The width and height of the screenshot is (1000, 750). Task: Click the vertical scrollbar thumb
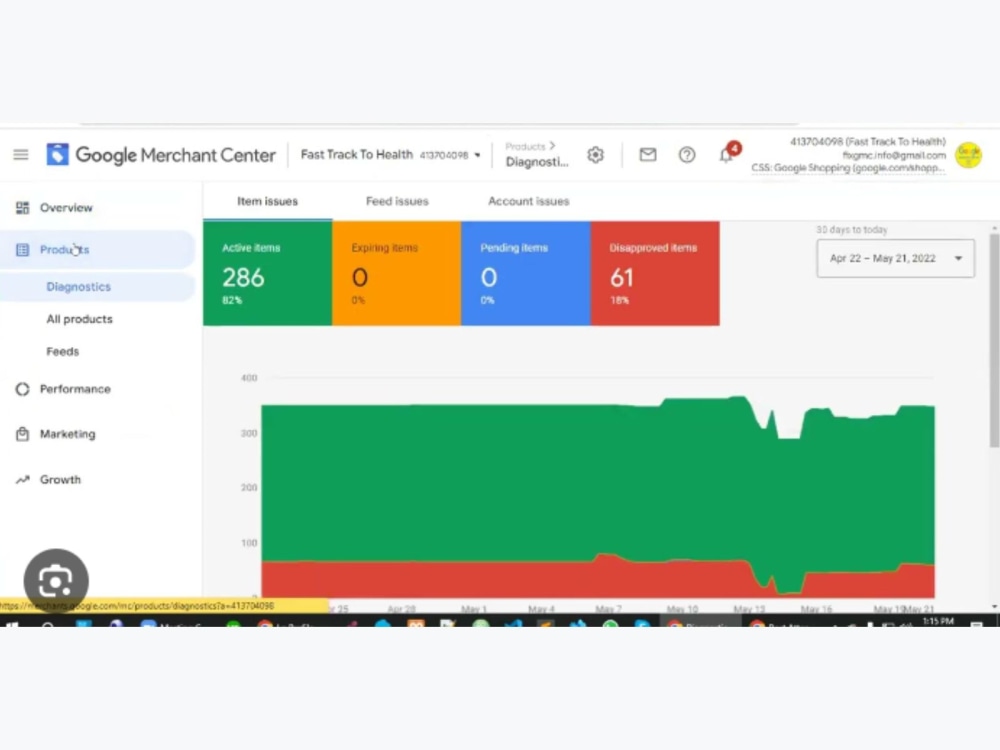click(994, 340)
